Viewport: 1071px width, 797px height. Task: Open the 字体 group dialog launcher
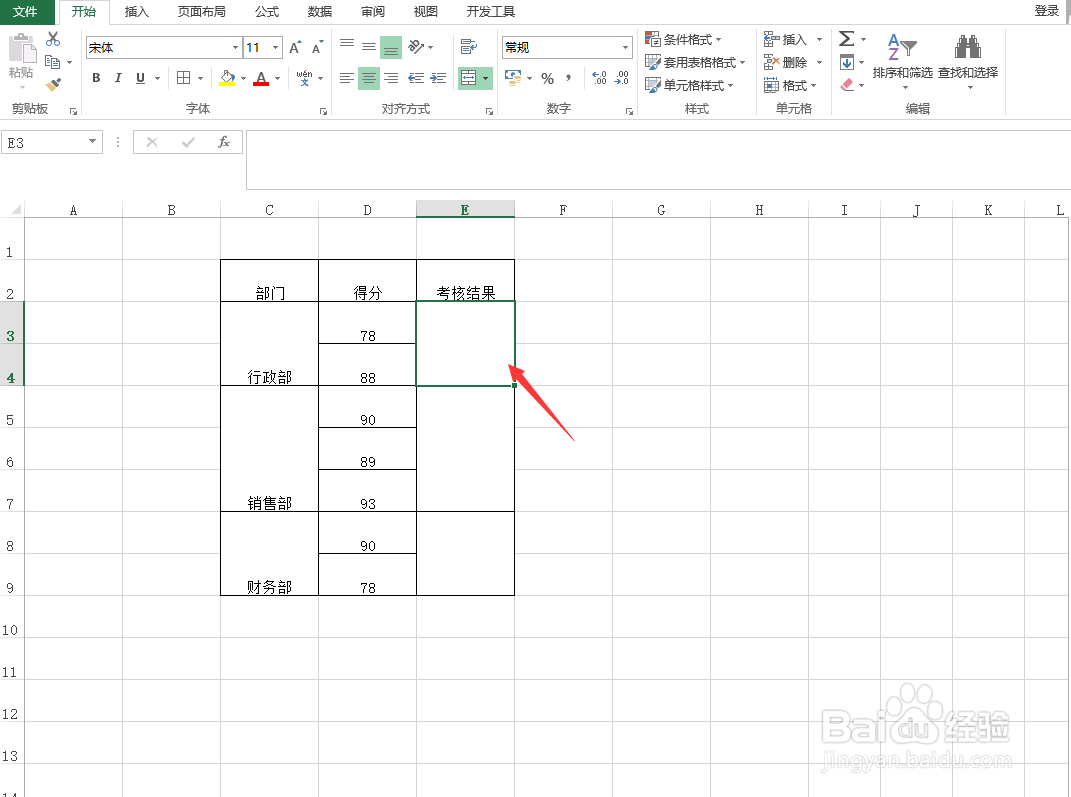pyautogui.click(x=324, y=111)
